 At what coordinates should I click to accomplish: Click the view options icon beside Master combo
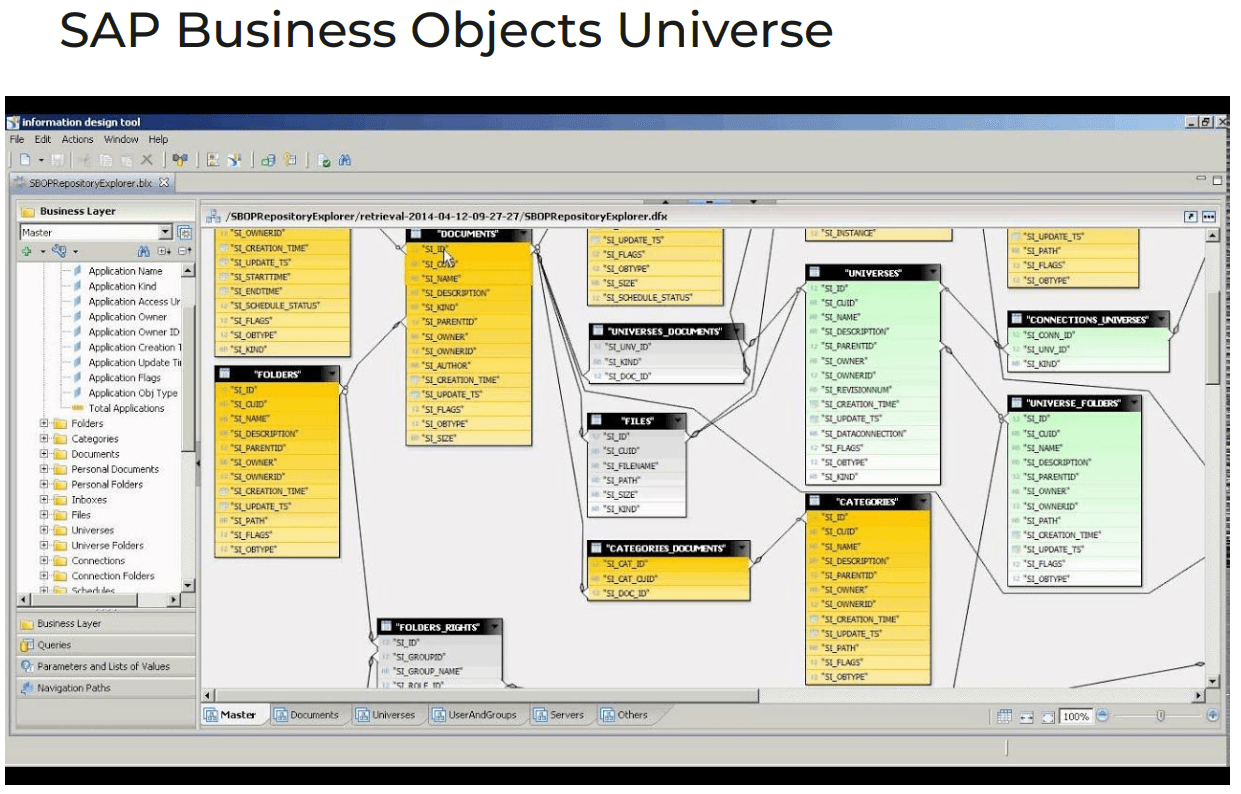coord(184,232)
